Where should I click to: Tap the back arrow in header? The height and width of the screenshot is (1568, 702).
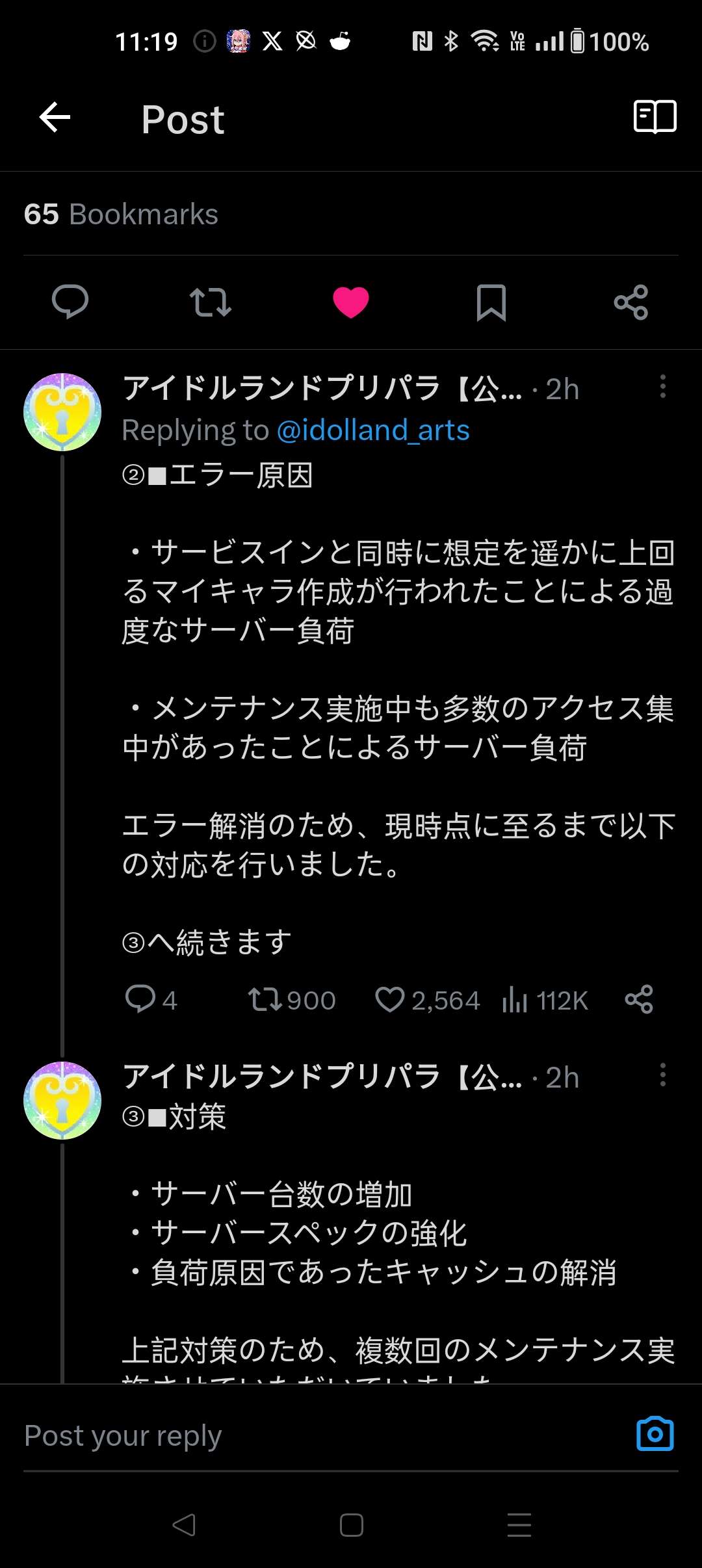(x=55, y=118)
